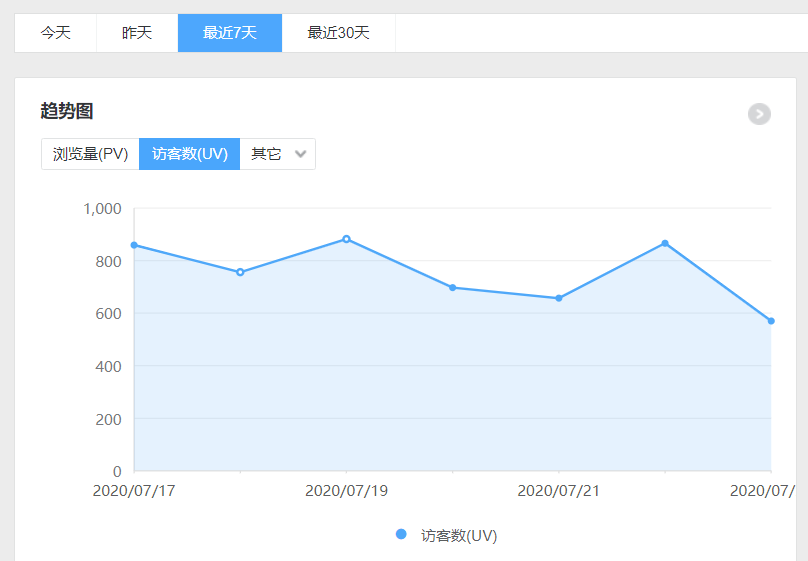The image size is (808, 561).
Task: Click the data point between 07/17 and 07/19
Action: coord(240,272)
